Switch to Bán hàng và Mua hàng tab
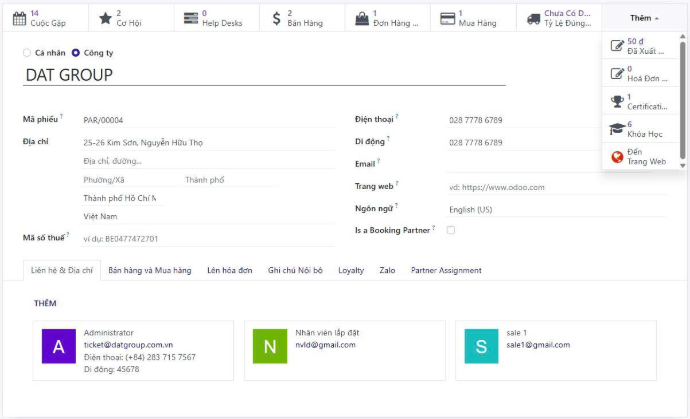 click(150, 270)
